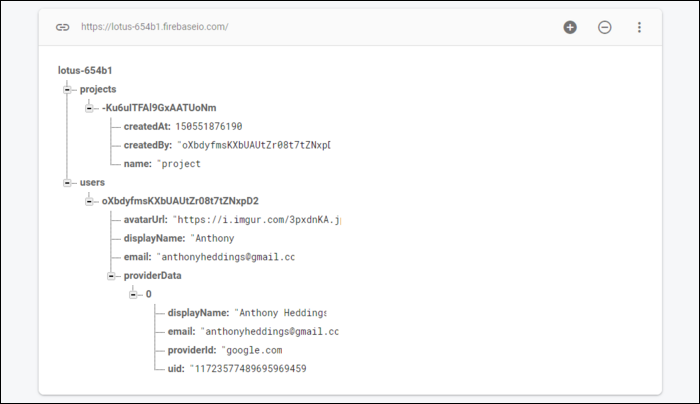Edit the uid value 1172357748969596945
700x404 pixels.
point(248,369)
